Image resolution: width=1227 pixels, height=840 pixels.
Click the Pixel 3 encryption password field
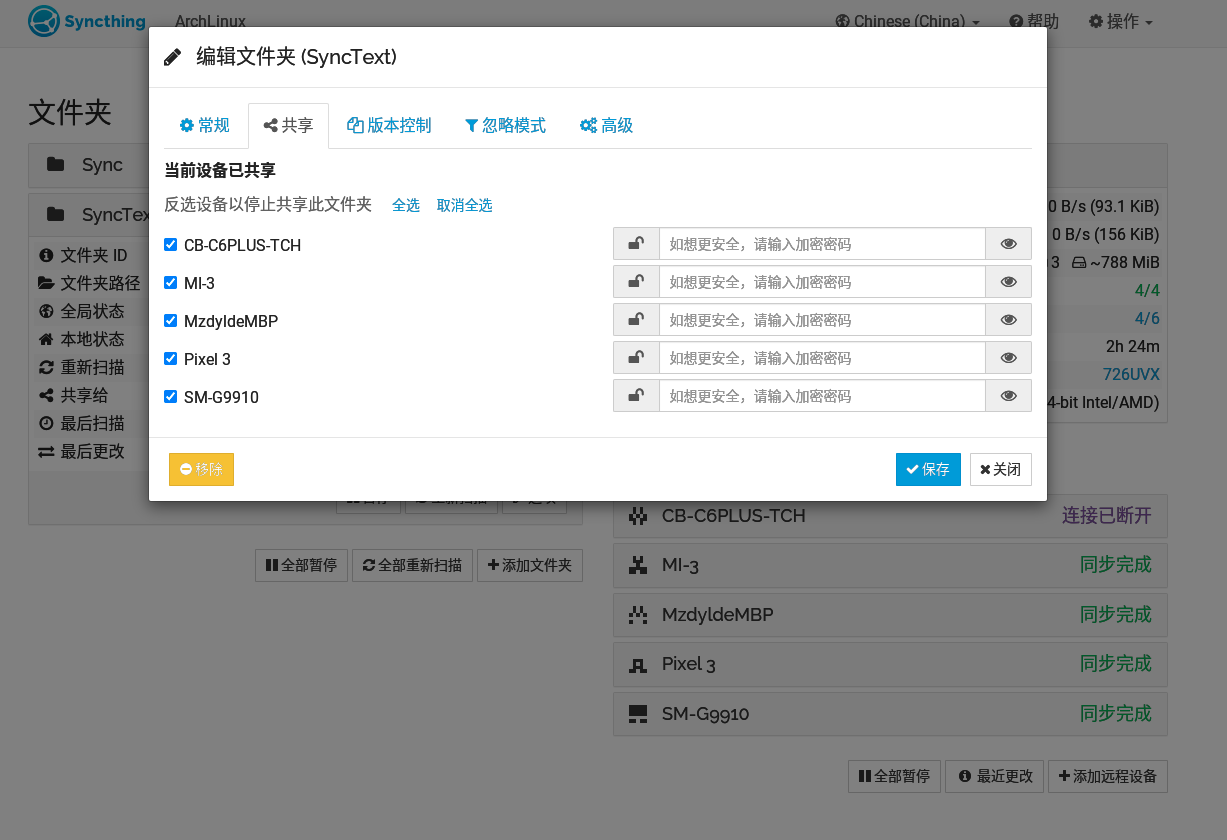point(822,357)
